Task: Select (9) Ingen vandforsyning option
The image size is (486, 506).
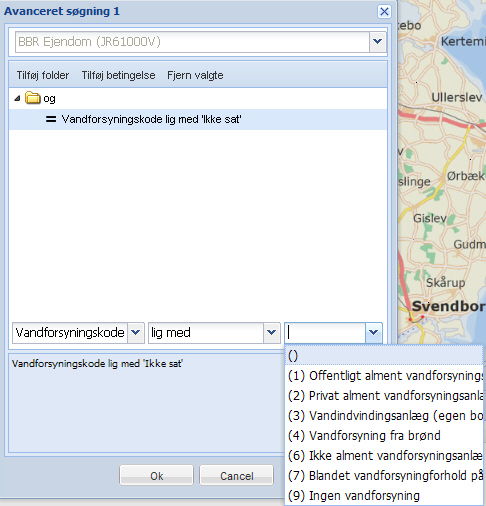Action: pyautogui.click(x=384, y=496)
